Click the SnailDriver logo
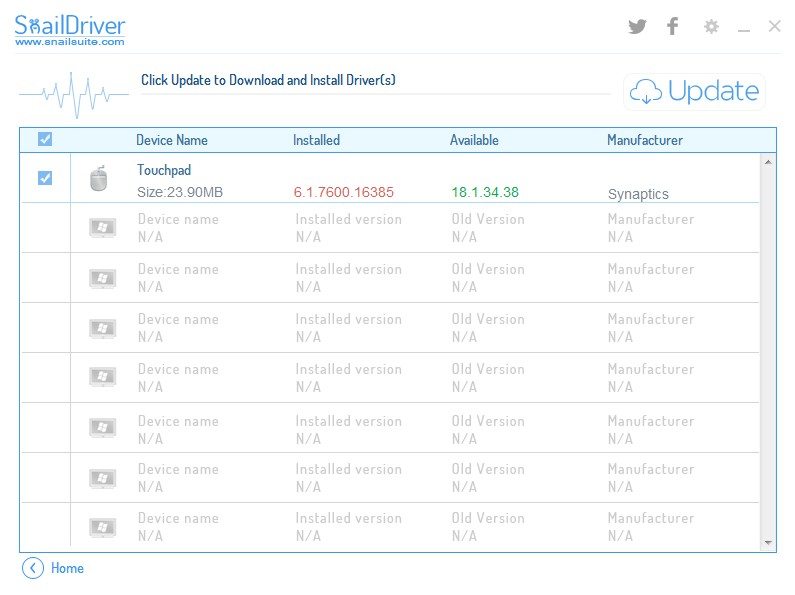The width and height of the screenshot is (795, 595). (70, 25)
